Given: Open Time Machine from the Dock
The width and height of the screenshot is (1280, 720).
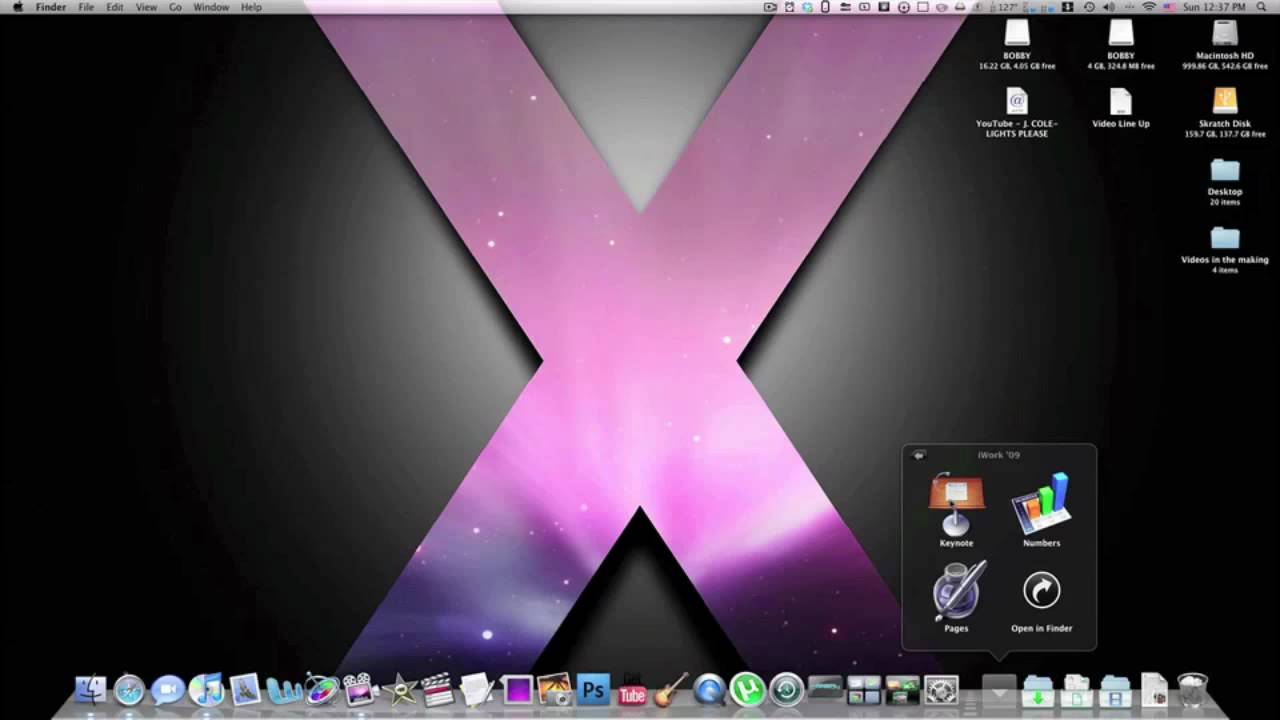Looking at the screenshot, I should 787,690.
